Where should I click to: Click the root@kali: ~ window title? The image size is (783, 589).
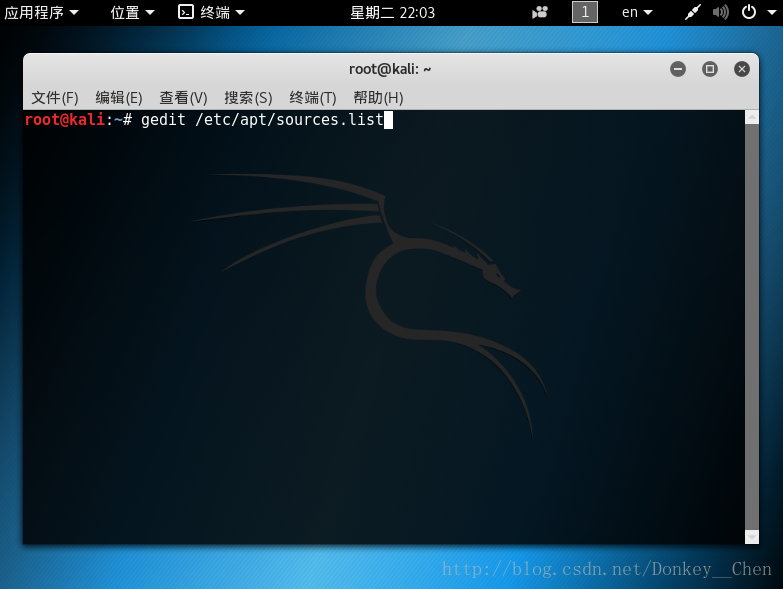pyautogui.click(x=390, y=69)
